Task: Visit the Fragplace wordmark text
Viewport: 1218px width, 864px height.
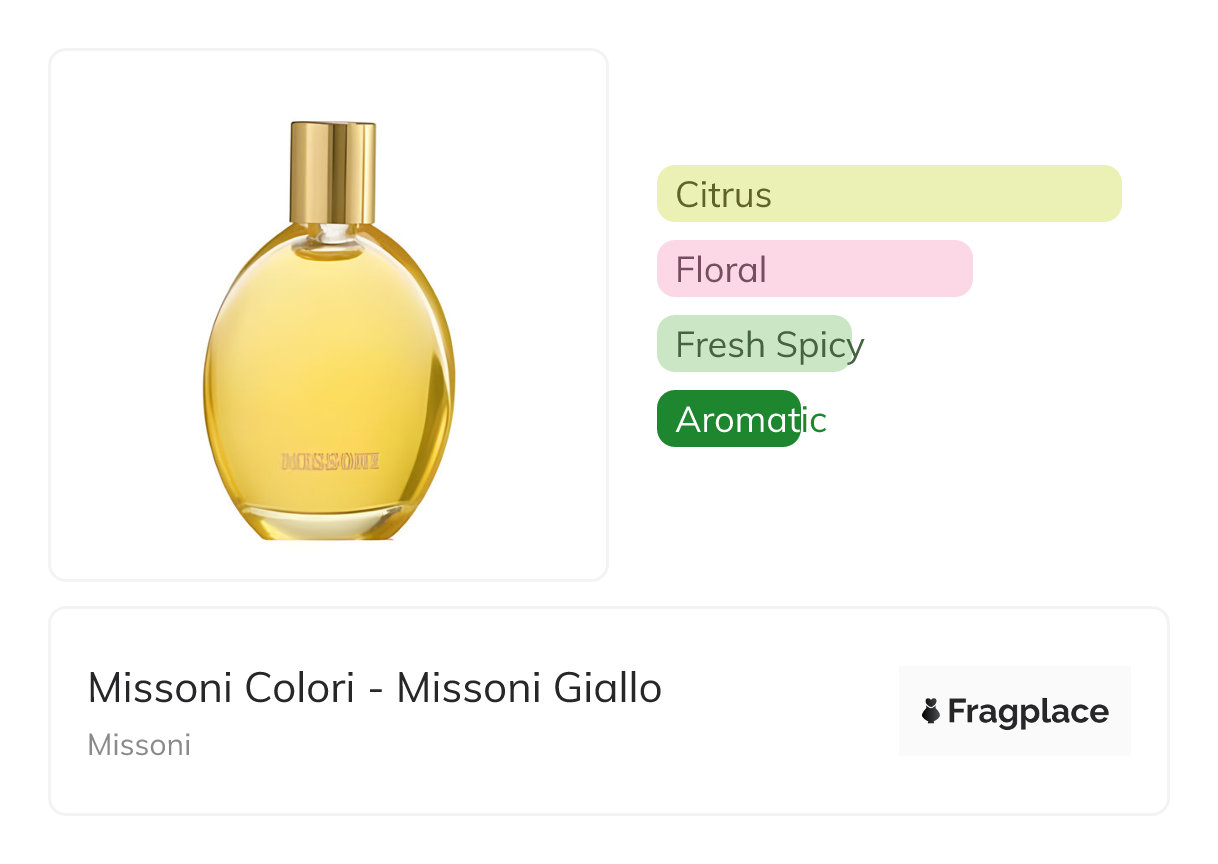Action: click(x=1027, y=712)
